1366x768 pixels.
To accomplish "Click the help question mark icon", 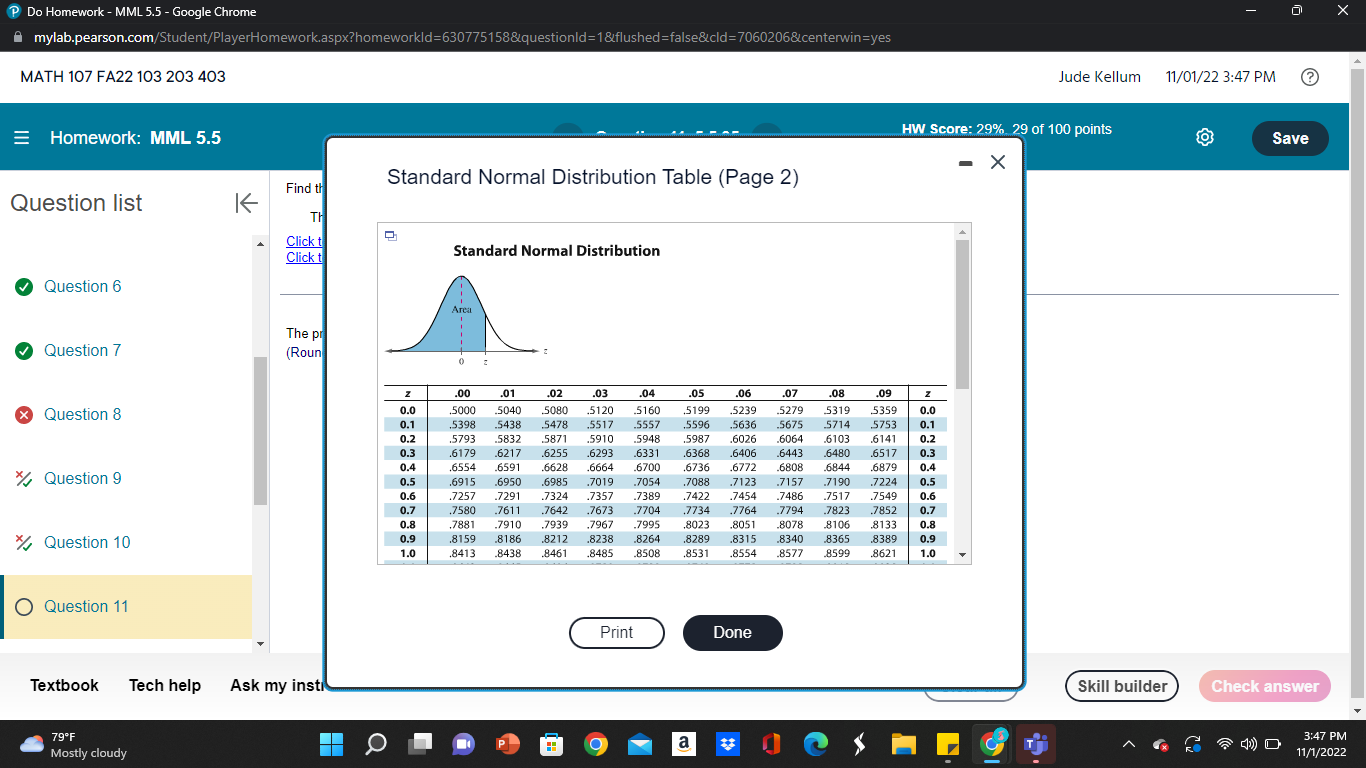I will (1309, 76).
